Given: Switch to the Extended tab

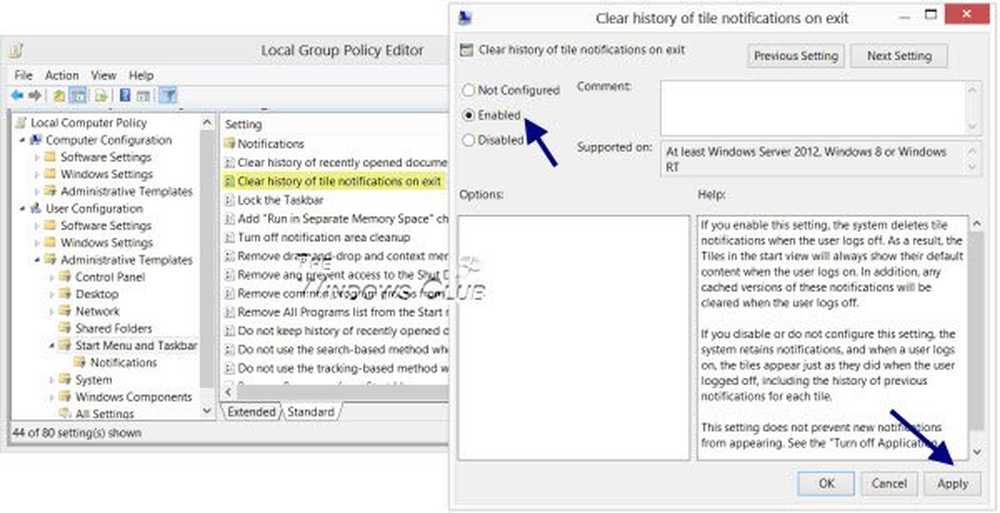Looking at the screenshot, I should tap(251, 412).
